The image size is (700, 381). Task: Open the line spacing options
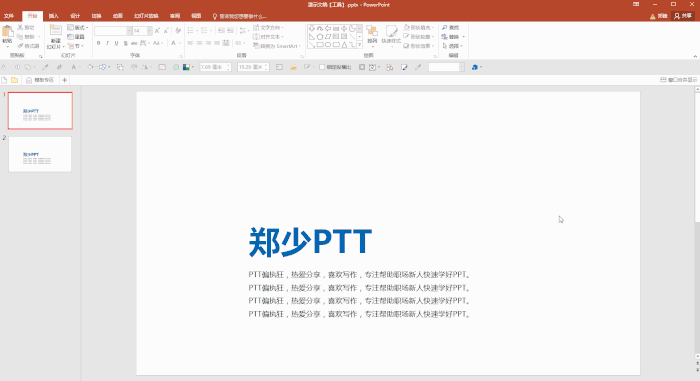[x=244, y=31]
